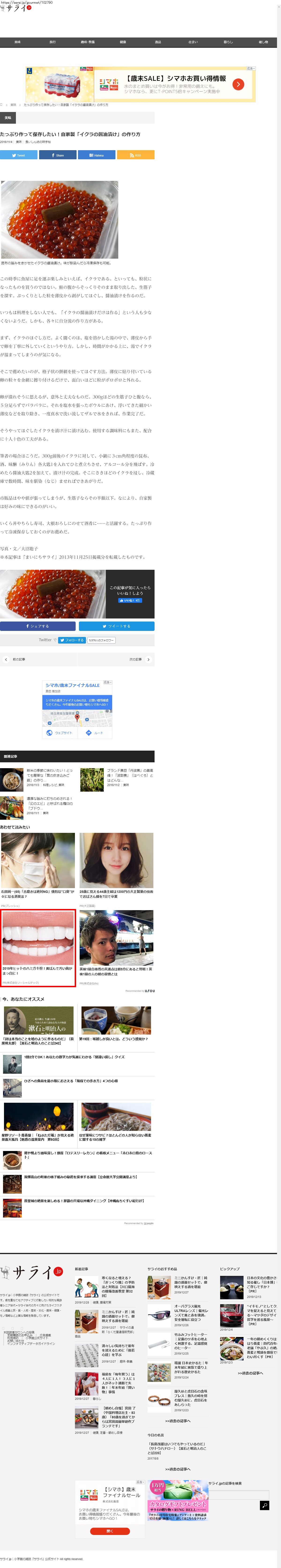This screenshot has height=1568, width=281.
Task: Select the 健康 navigation menu item
Action: 123,42
